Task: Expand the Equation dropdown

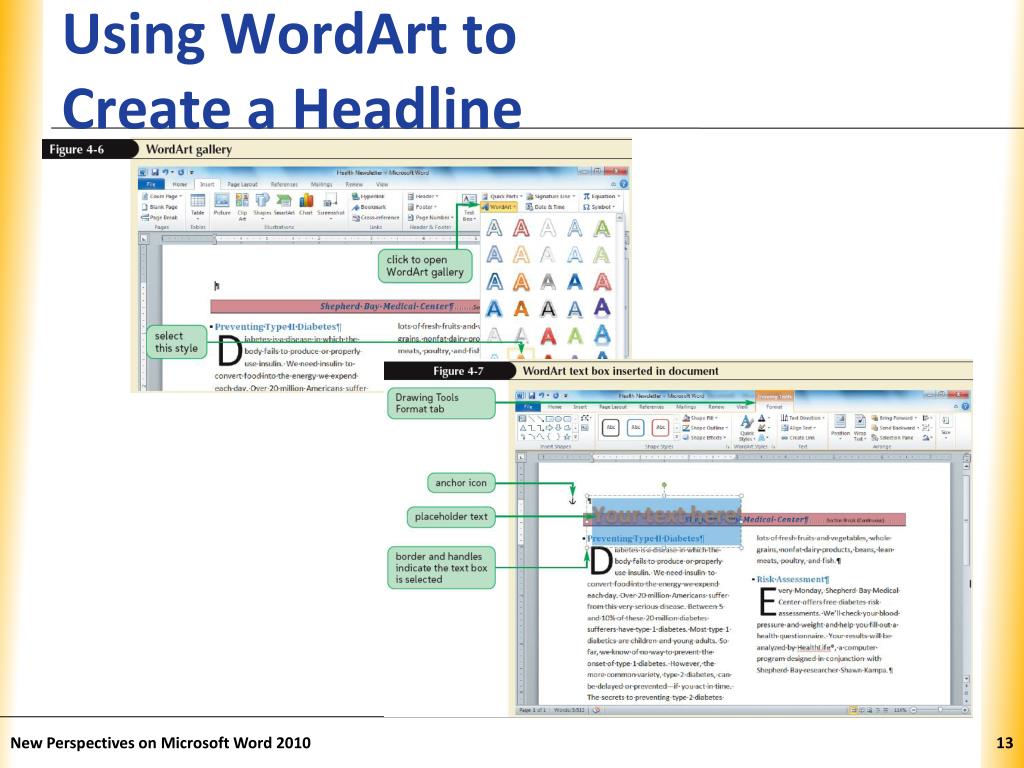Action: coord(601,196)
